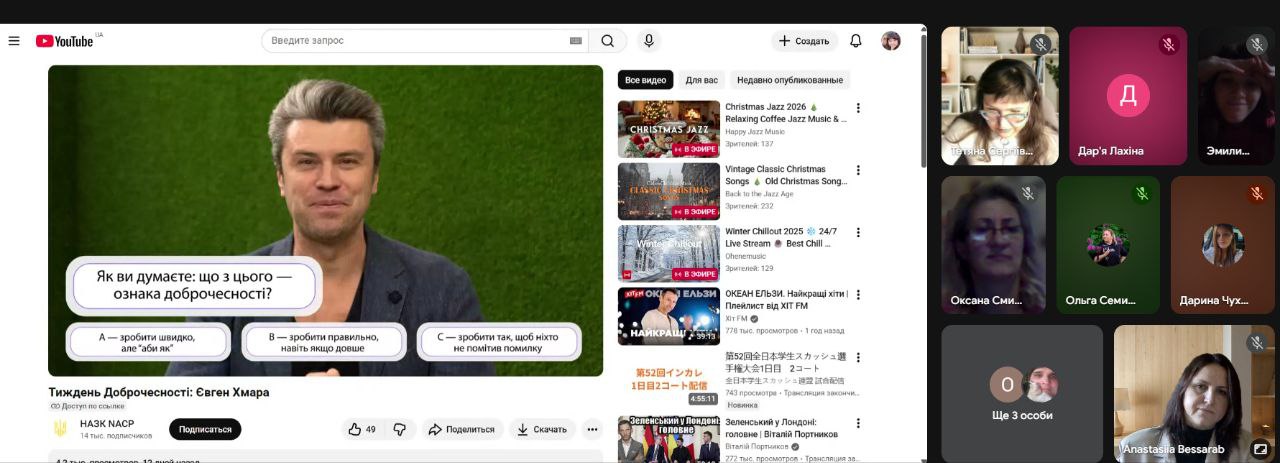1280x463 pixels.
Task: Open the on-screen keyboard icon in search
Action: point(575,41)
